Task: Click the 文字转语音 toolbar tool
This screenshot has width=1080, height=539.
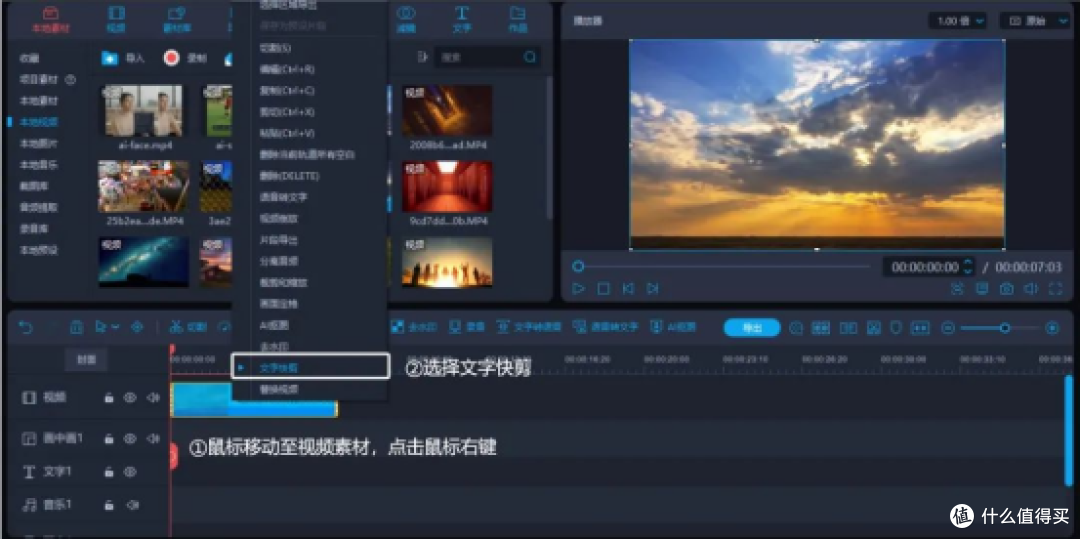Action: click(529, 327)
